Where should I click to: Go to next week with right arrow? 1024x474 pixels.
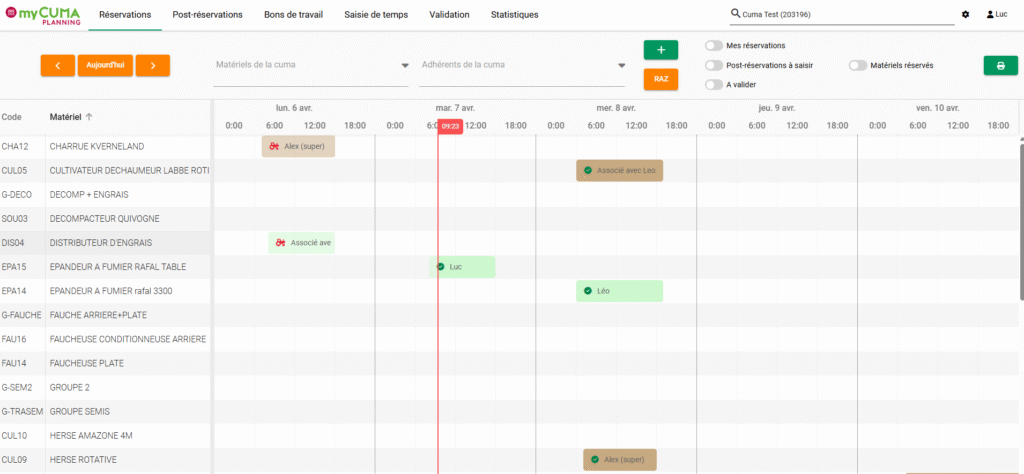click(152, 65)
